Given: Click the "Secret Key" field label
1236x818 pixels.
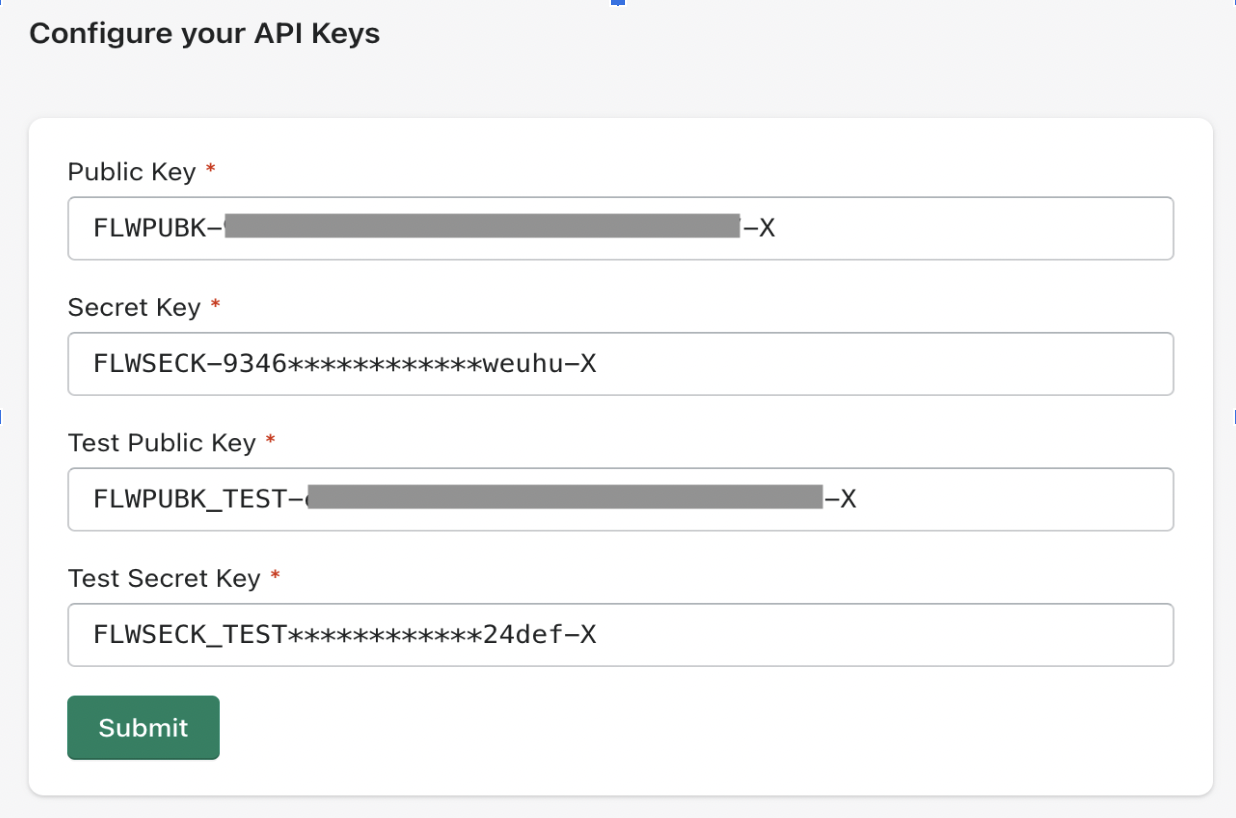Looking at the screenshot, I should (134, 307).
